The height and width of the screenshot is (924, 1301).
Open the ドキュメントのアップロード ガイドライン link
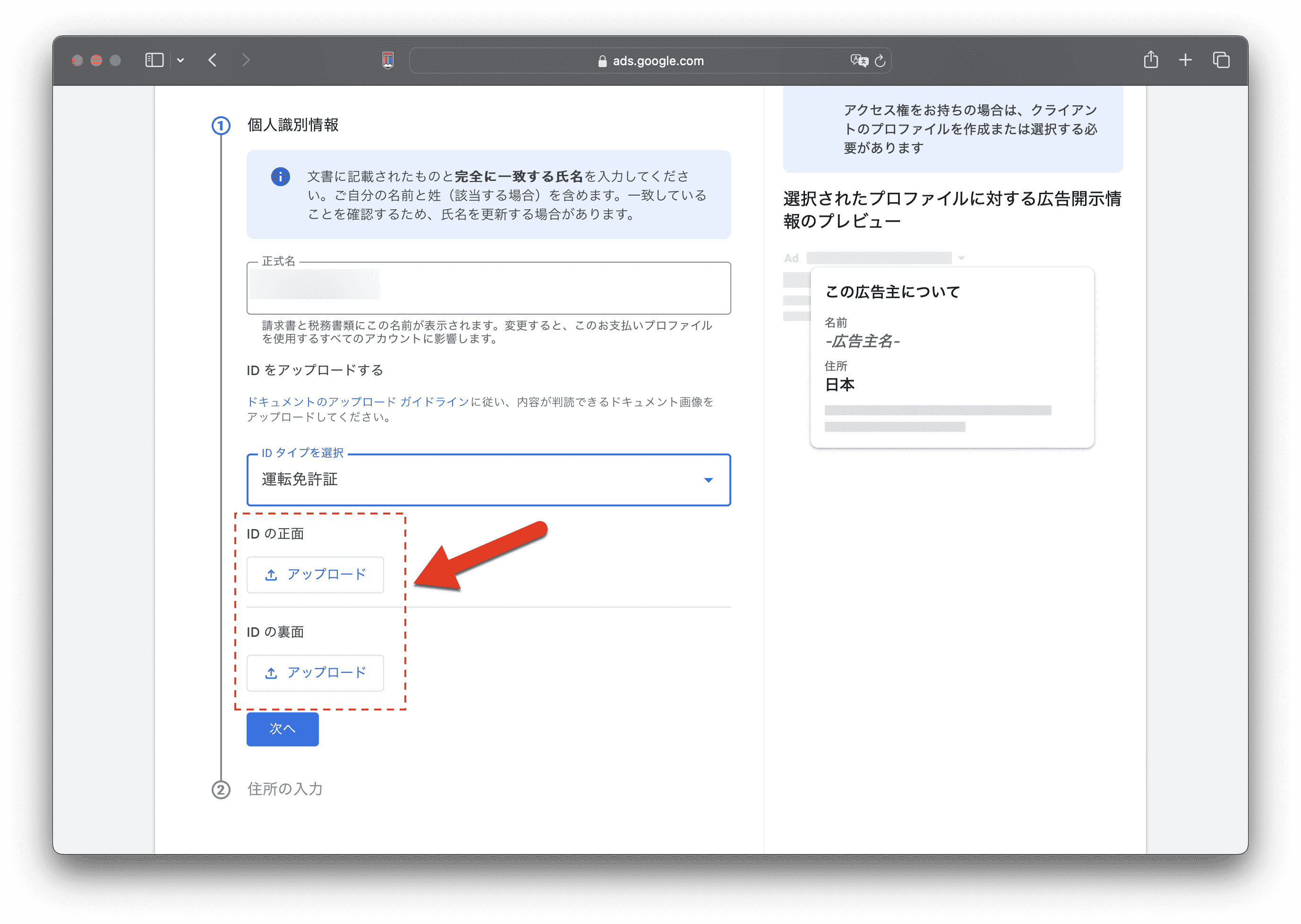click(358, 402)
